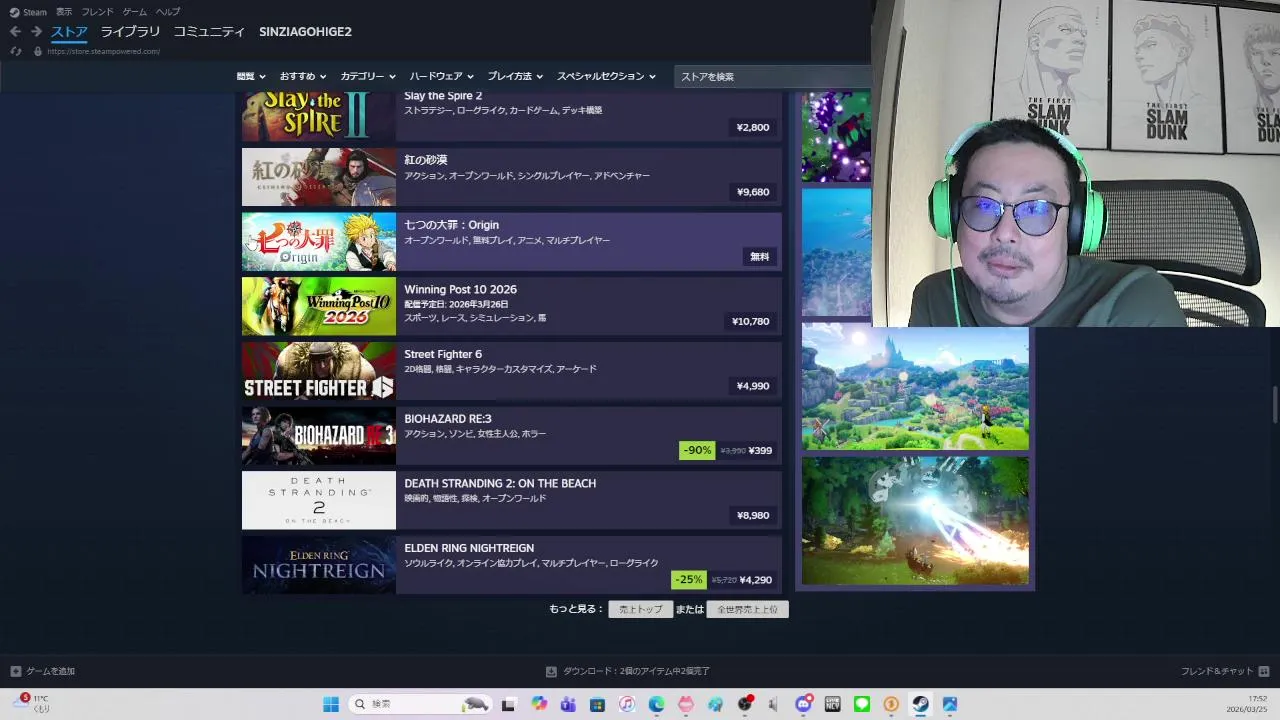
Task: Expand the 閲覧 dropdown
Action: (251, 76)
